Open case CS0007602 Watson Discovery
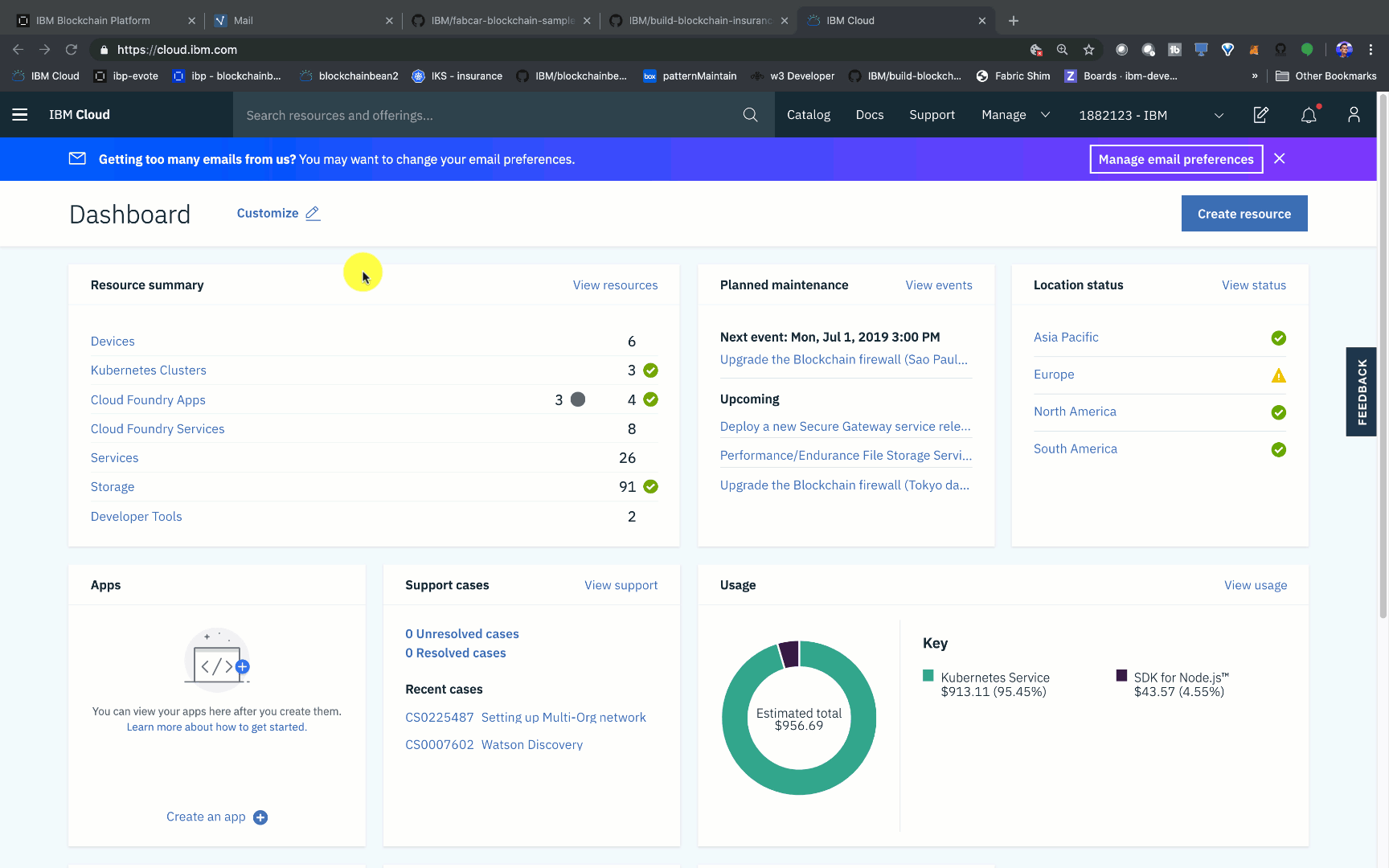The height and width of the screenshot is (868, 1389). 494,745
